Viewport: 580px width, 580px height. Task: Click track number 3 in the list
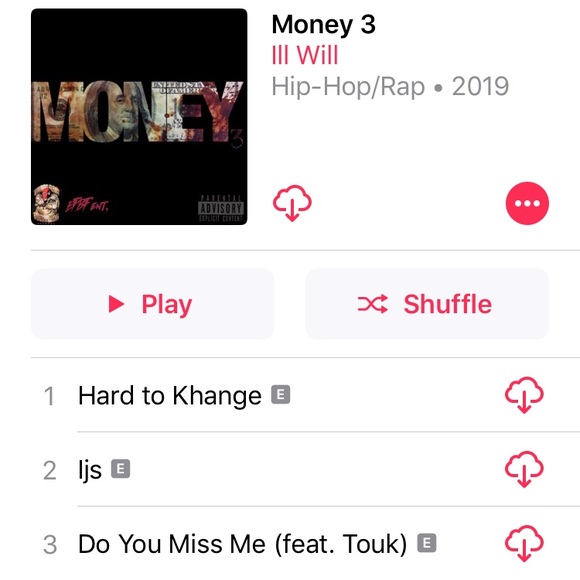(x=50, y=545)
